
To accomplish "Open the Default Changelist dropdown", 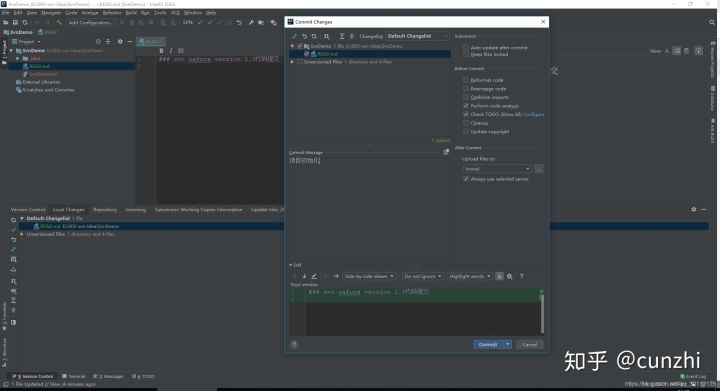I will pyautogui.click(x=417, y=36).
